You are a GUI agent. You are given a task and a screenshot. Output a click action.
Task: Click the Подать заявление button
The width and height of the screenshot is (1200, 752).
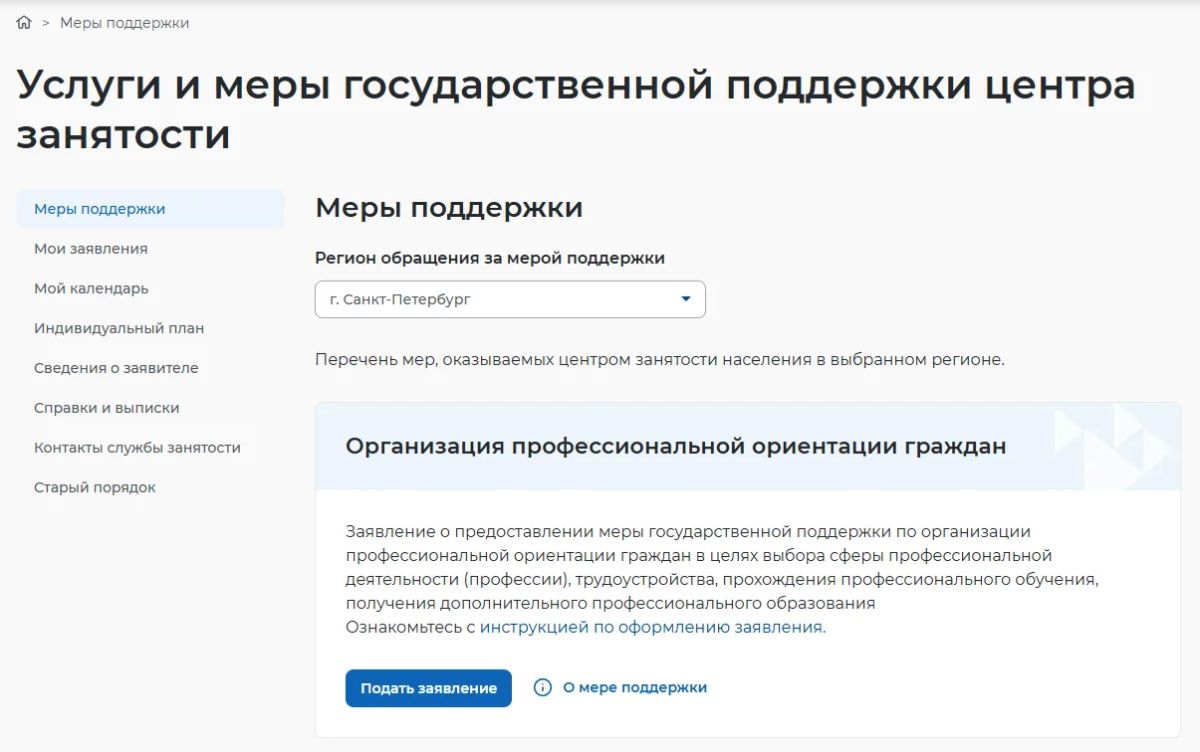point(429,688)
